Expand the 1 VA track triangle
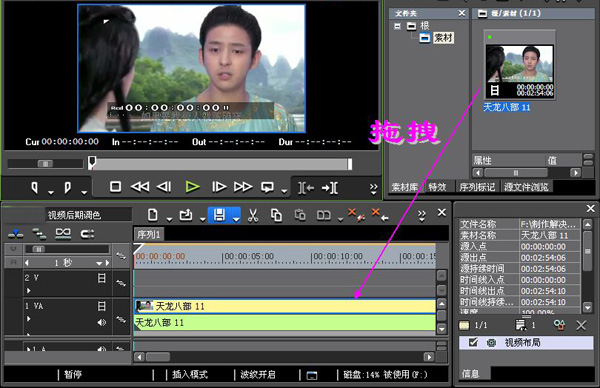The image size is (600, 388). pos(28,318)
